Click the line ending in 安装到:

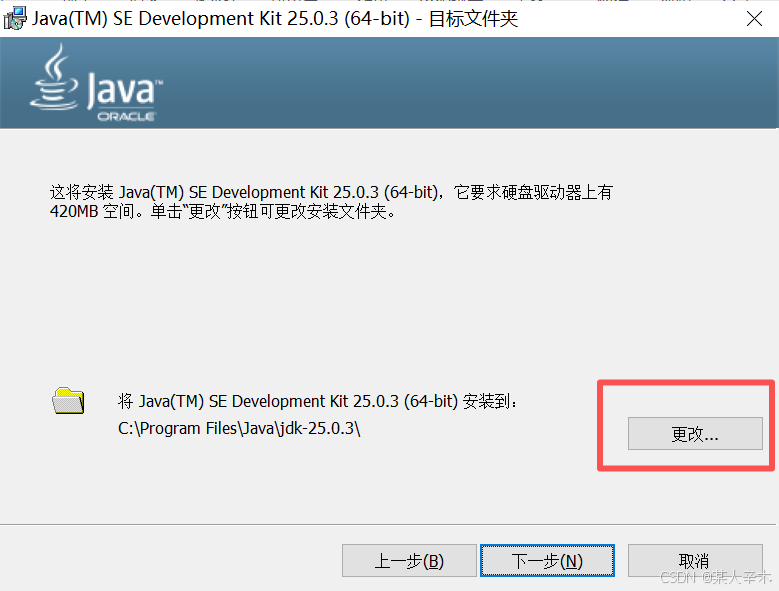coord(318,401)
